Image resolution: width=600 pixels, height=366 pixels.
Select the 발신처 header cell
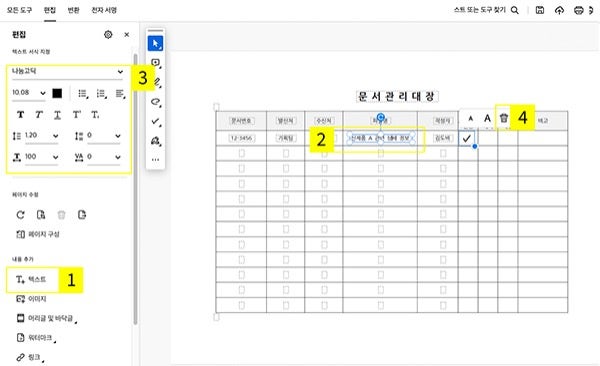coord(285,121)
